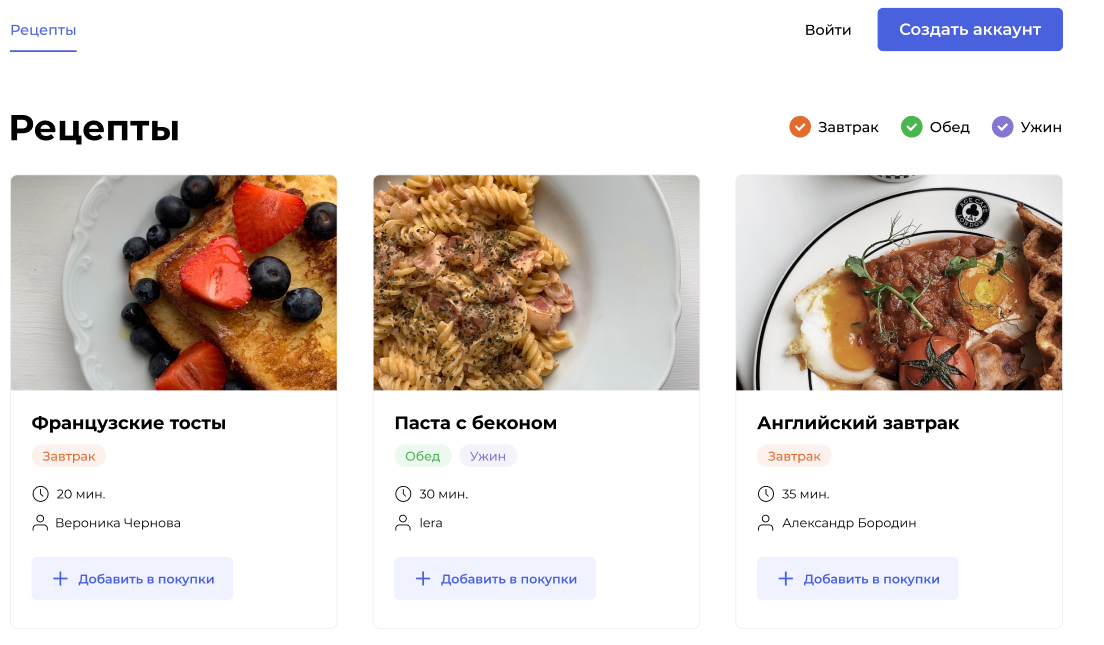Click person icon next to Александр Бородин
1104x645 pixels.
tap(766, 523)
